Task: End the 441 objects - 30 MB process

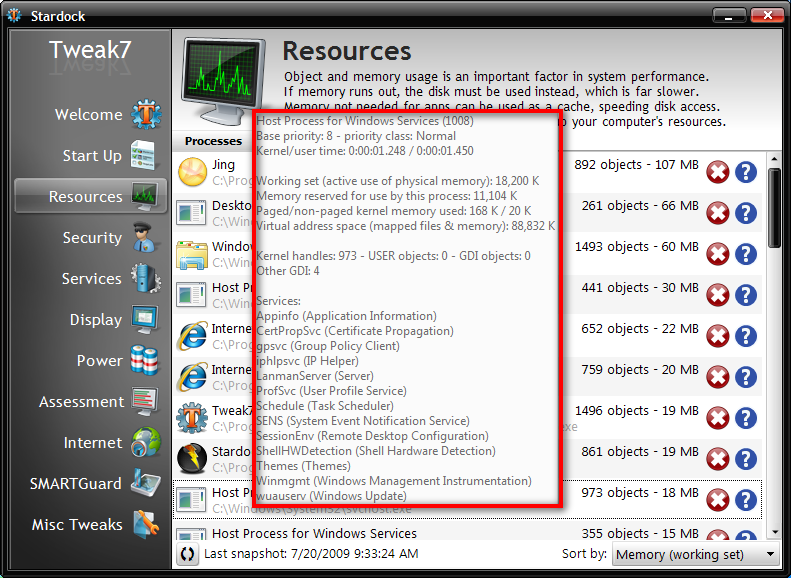Action: 717,295
